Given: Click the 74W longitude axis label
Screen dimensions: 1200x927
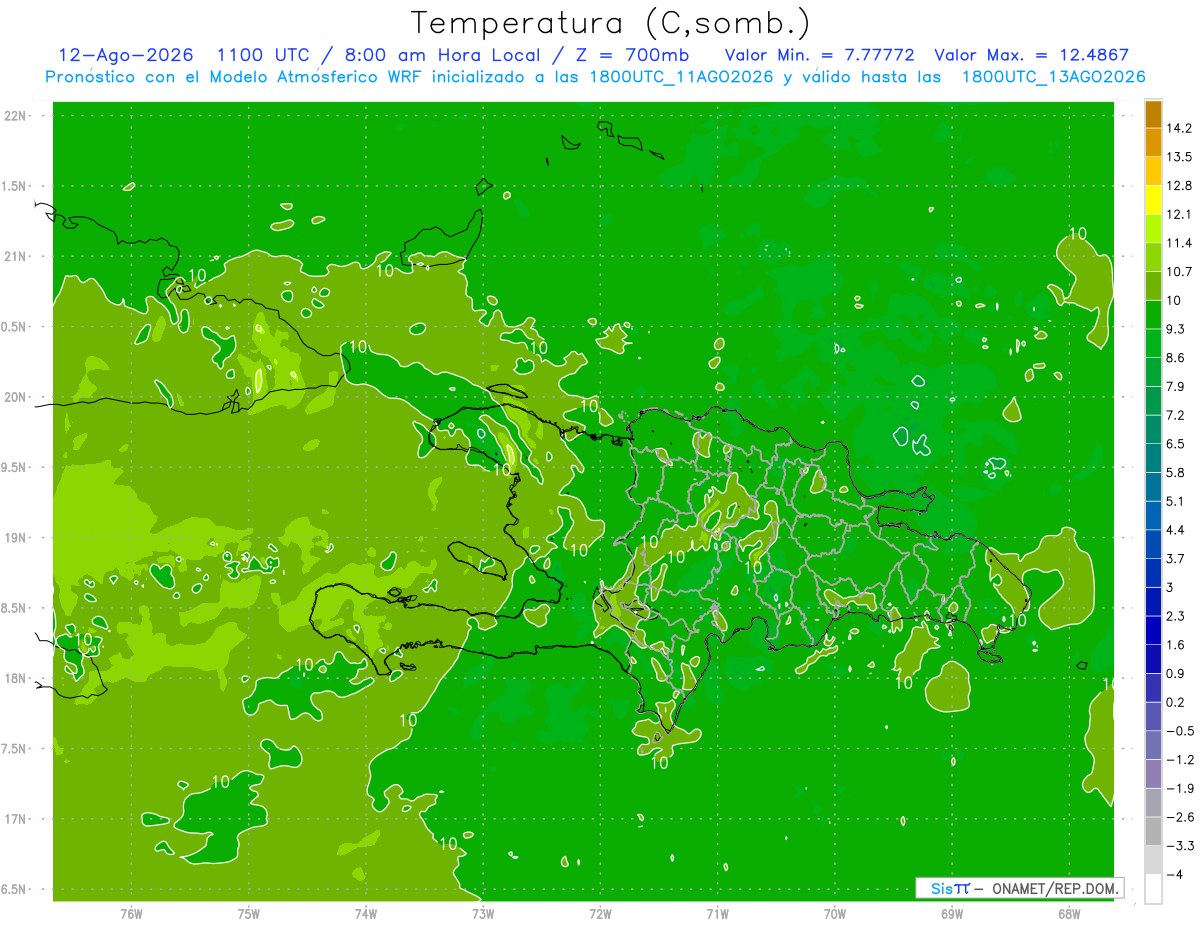Looking at the screenshot, I should 366,913.
